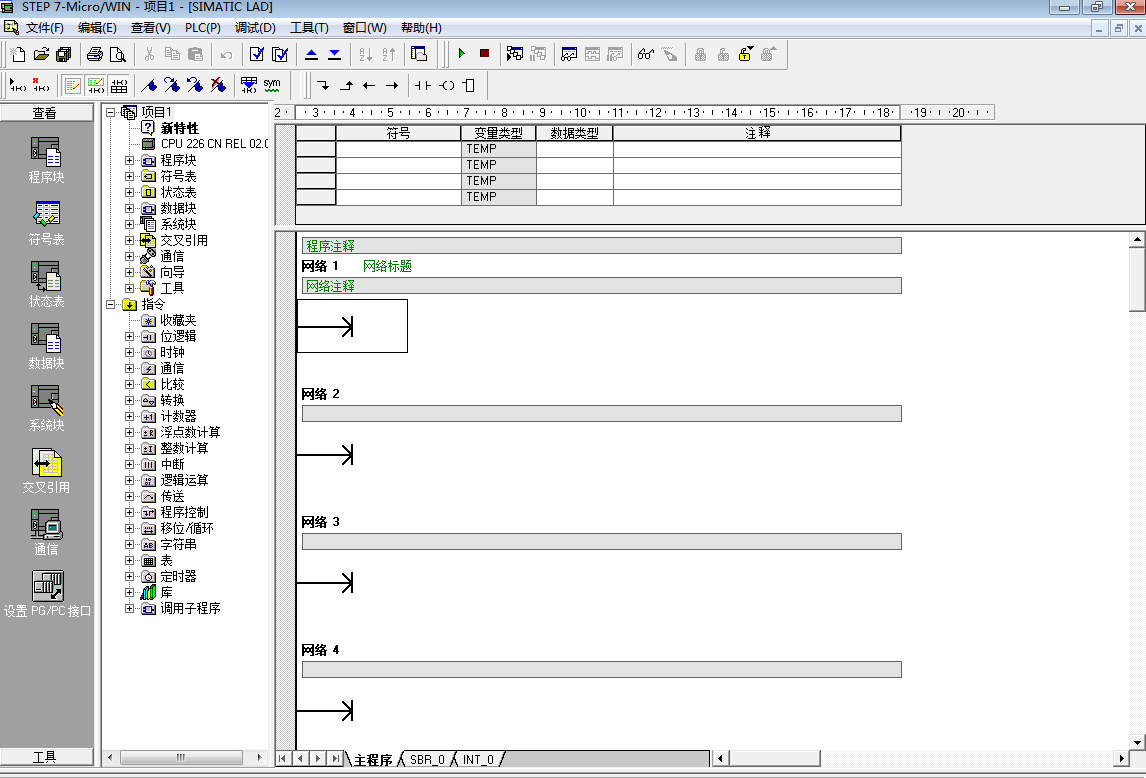This screenshot has height=778, width=1146.
Task: Expand the 程序块 tree node
Action: pos(129,160)
